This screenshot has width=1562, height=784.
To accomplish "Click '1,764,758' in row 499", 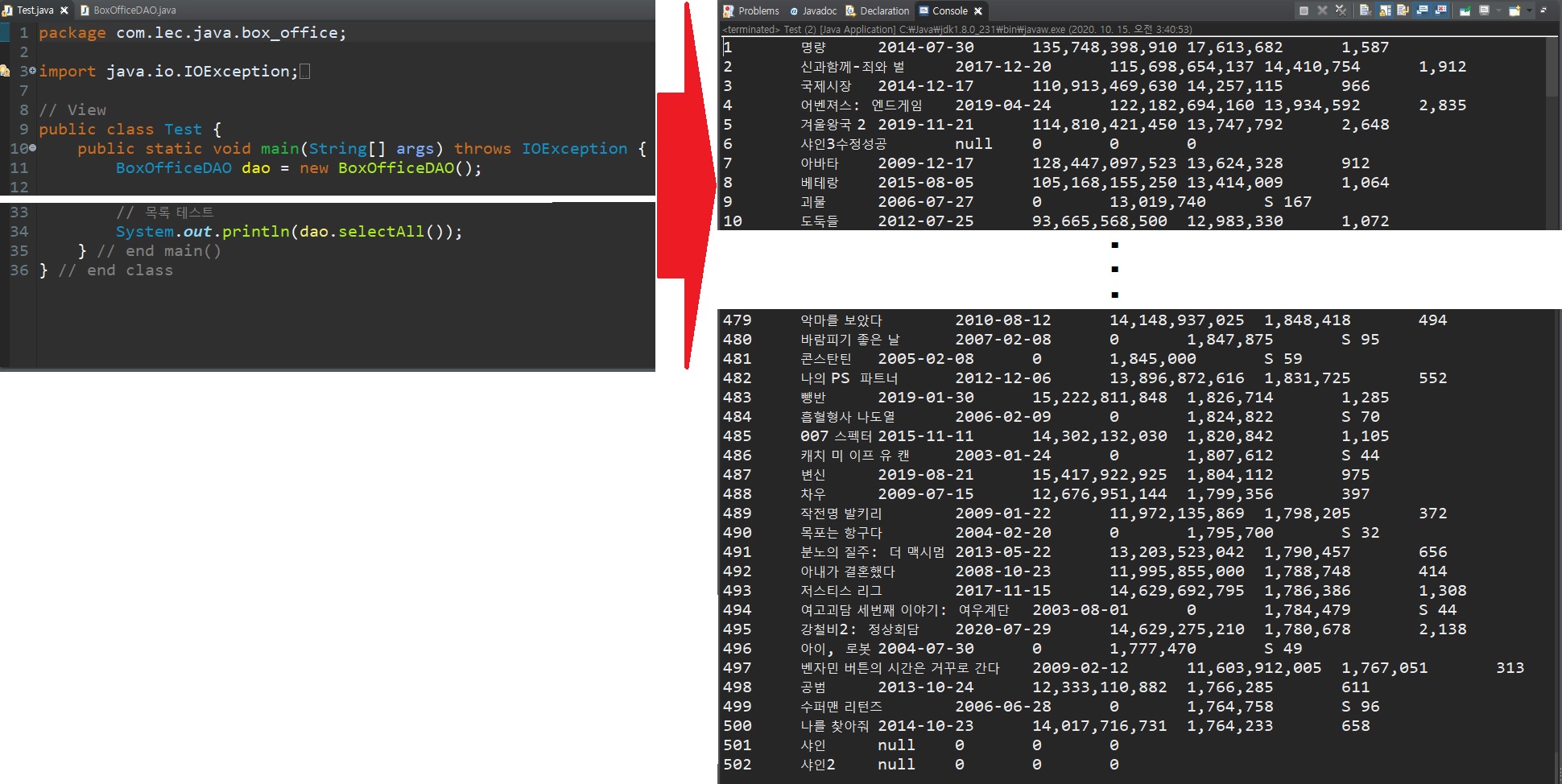I will pos(1230,707).
